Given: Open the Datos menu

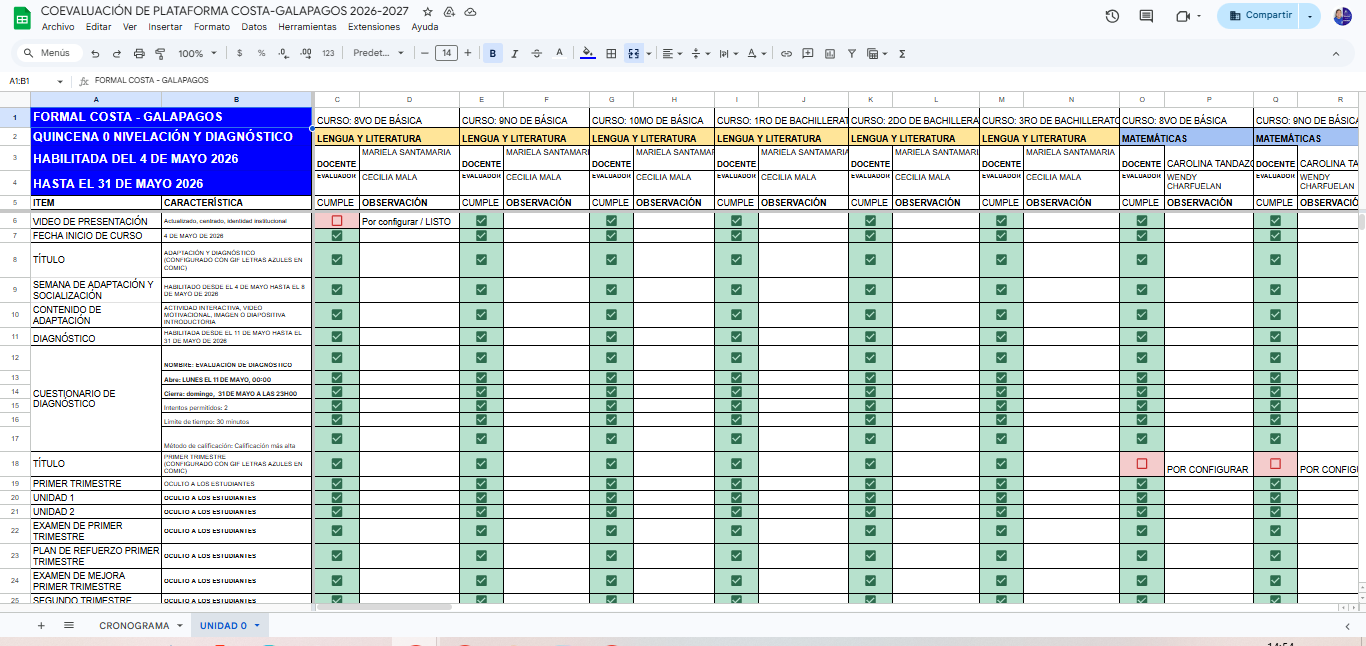Looking at the screenshot, I should pos(254,27).
